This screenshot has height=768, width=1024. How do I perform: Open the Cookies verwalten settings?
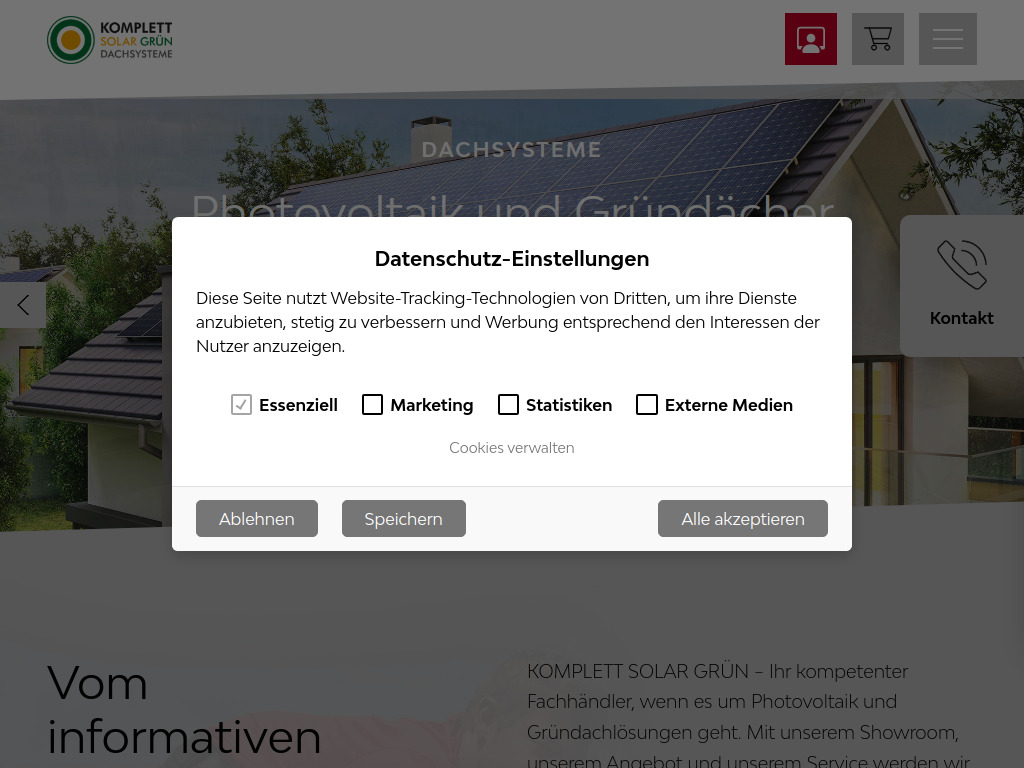[x=512, y=447]
